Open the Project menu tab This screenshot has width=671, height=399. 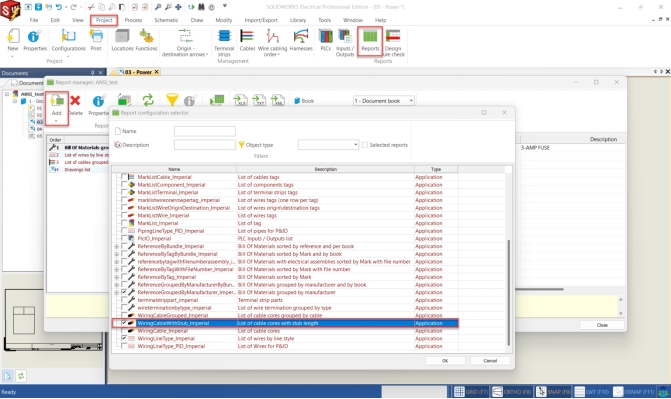click(x=104, y=20)
